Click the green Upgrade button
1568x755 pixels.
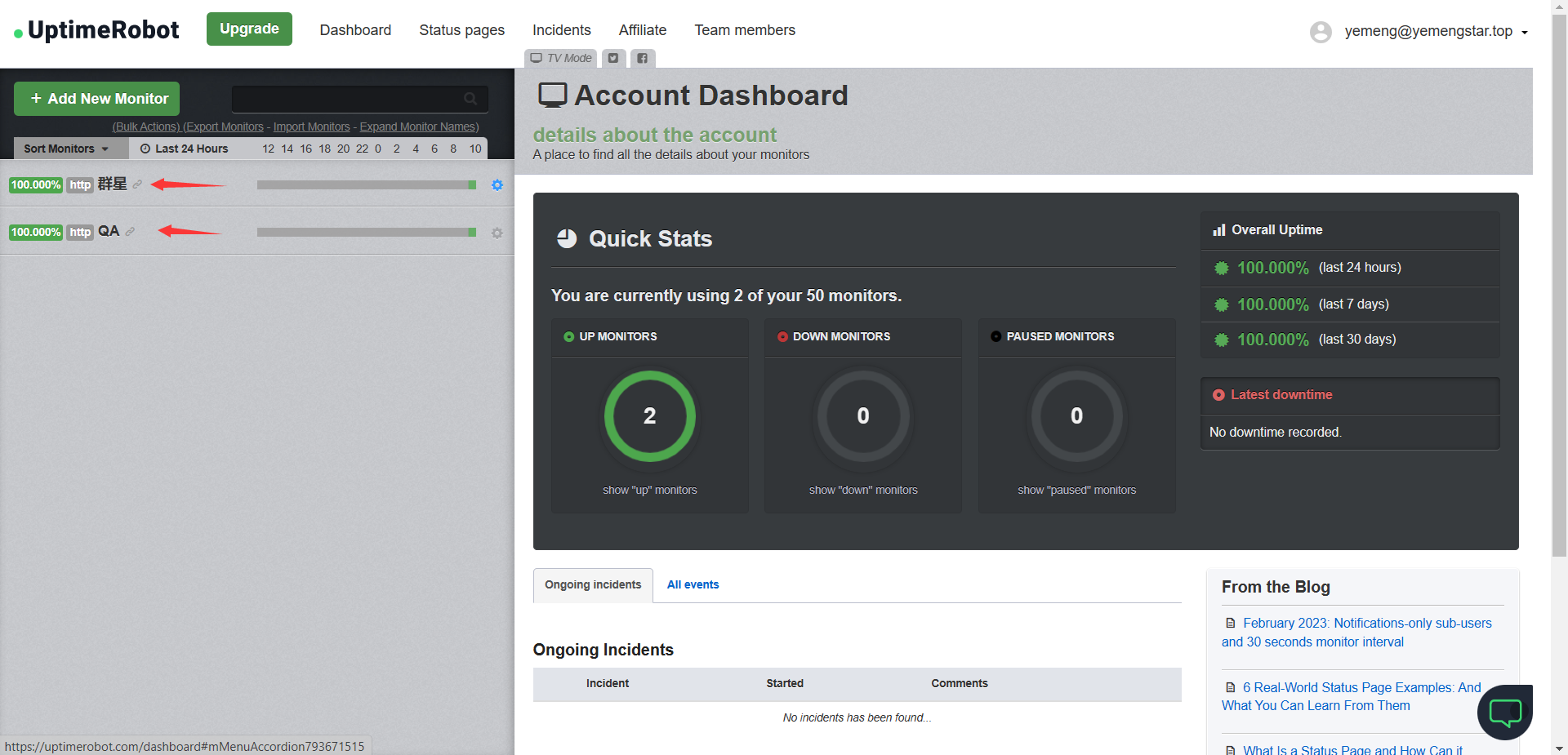point(249,29)
